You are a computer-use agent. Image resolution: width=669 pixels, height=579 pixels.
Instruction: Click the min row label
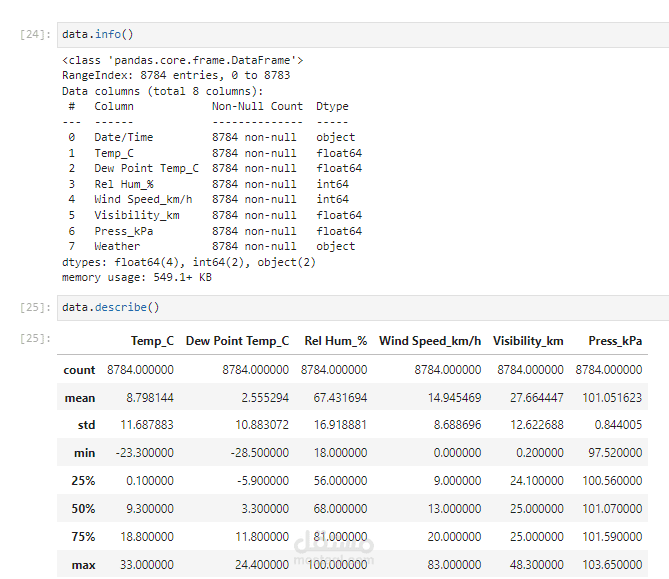click(84, 453)
